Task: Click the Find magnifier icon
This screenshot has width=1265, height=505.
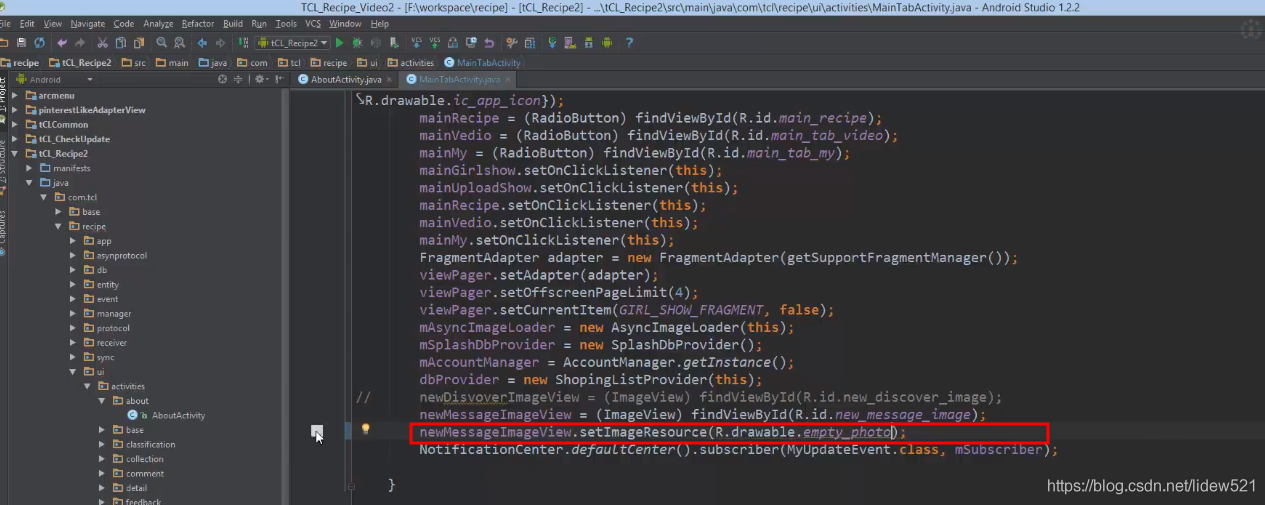Action: [x=161, y=43]
